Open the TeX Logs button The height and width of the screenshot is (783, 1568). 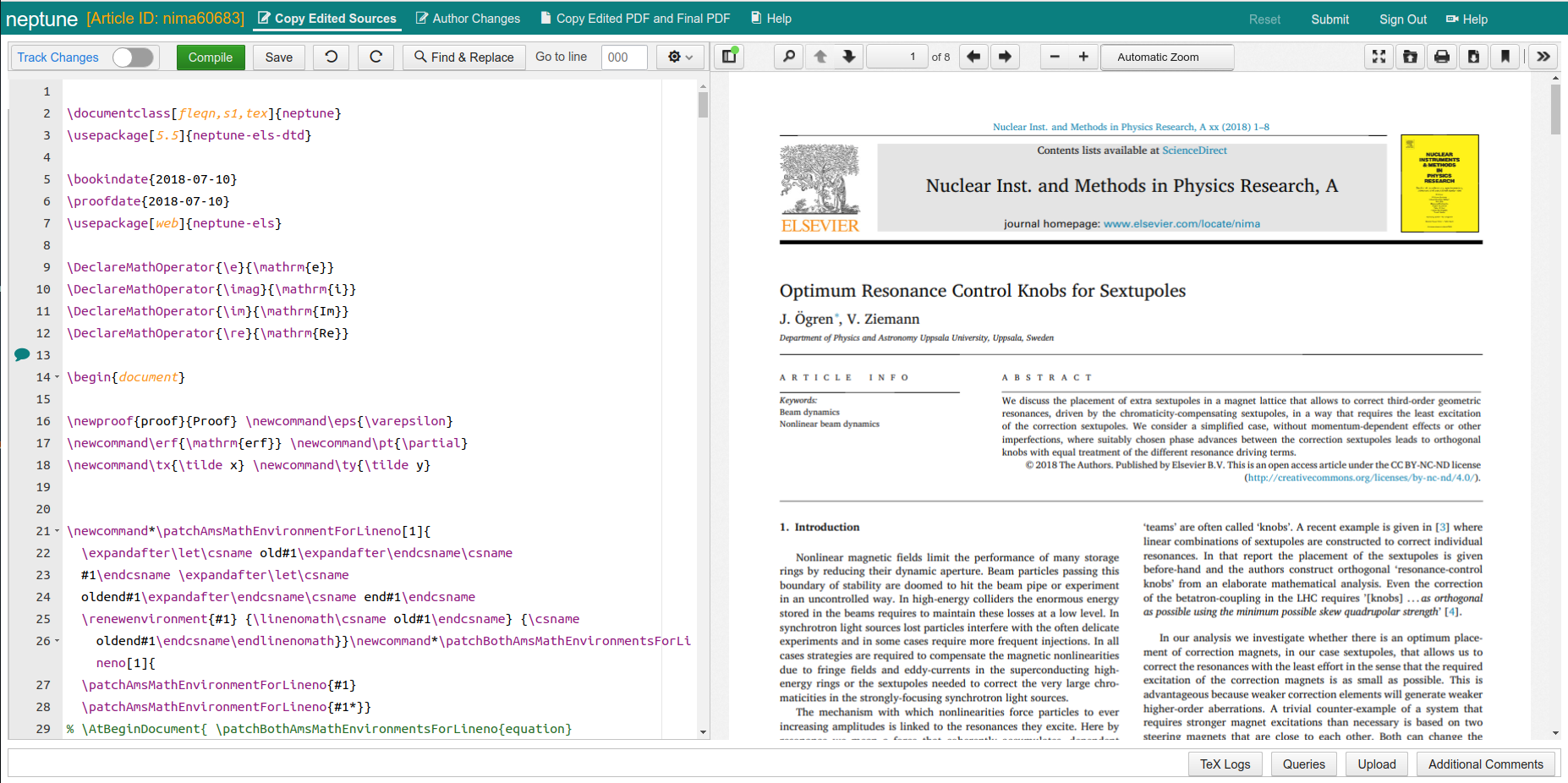tap(1225, 764)
